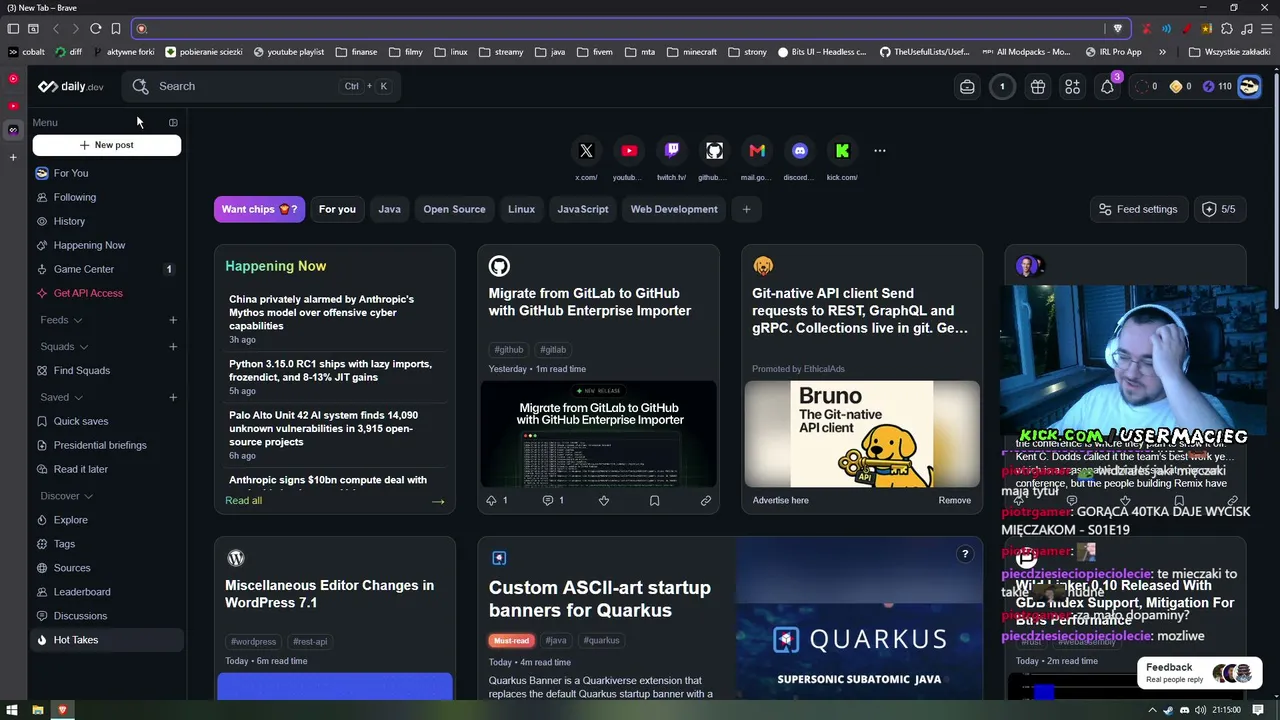The height and width of the screenshot is (720, 1280).
Task: Open the 5/5 shield indicator
Action: click(1219, 209)
